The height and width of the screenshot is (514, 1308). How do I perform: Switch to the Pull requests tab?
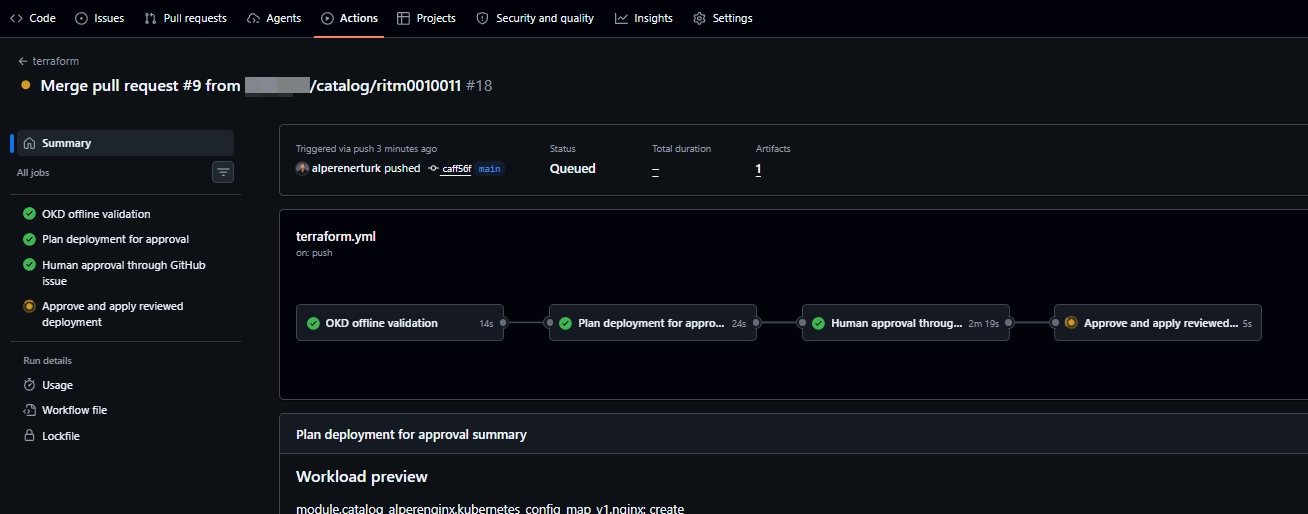click(x=185, y=18)
